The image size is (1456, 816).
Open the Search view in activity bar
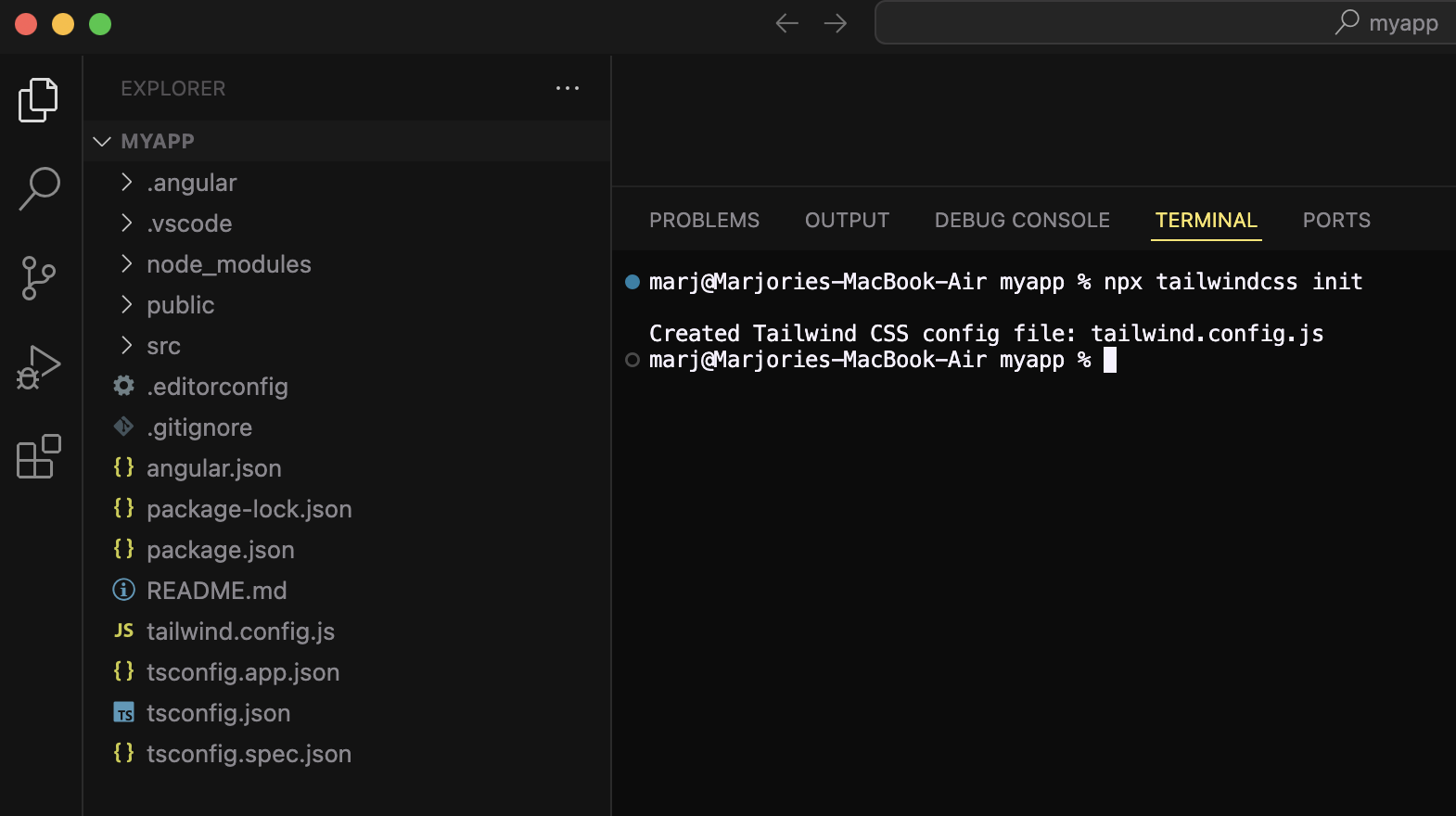(39, 188)
